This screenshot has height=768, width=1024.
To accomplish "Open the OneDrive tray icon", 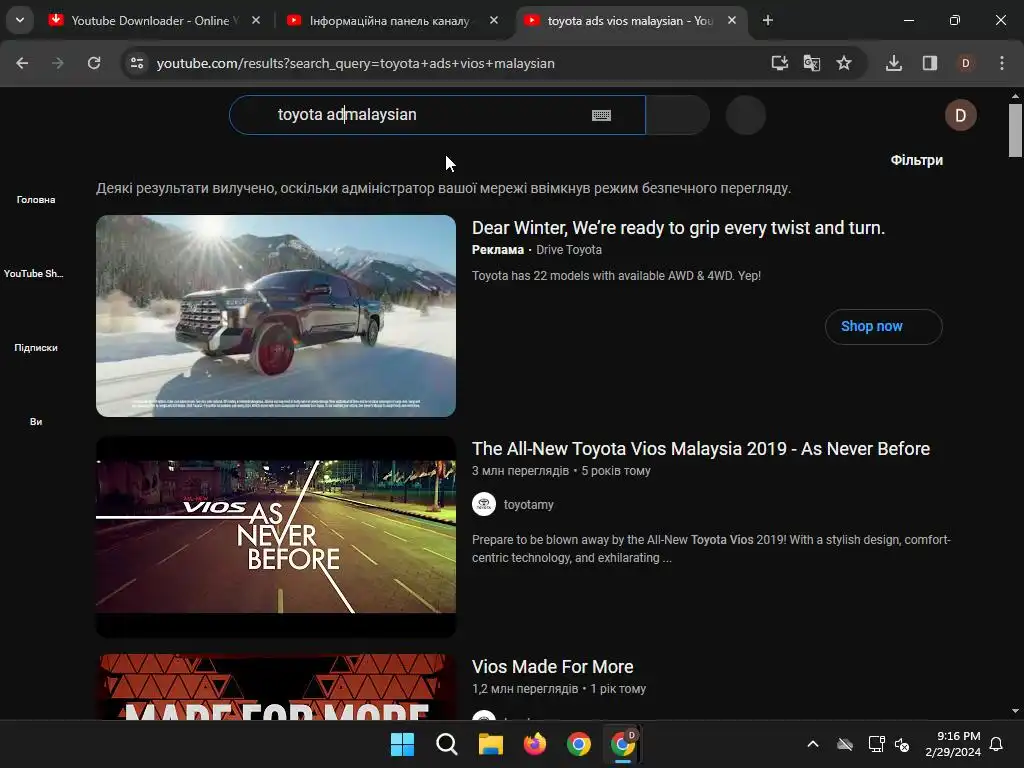I will (x=845, y=744).
